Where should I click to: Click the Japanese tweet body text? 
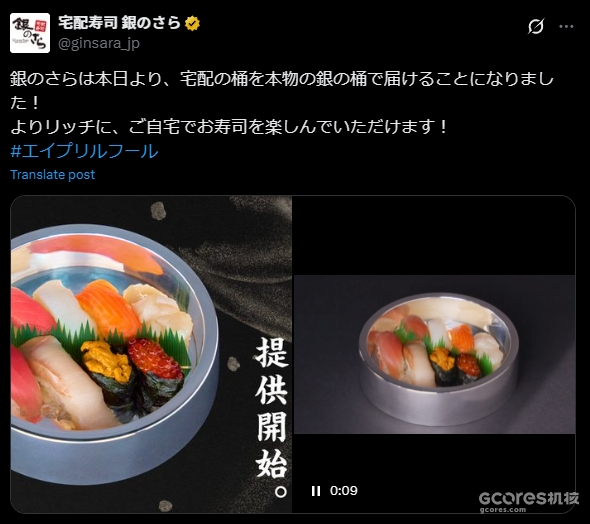[x=281, y=102]
